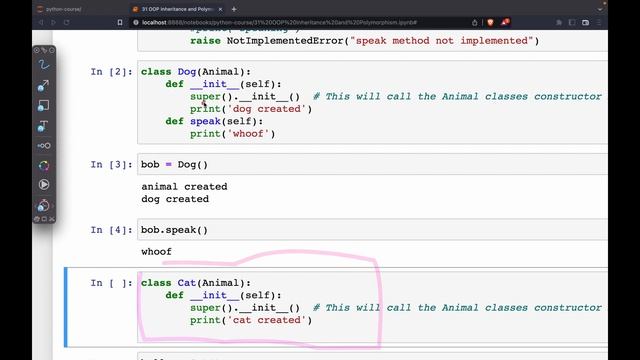The width and height of the screenshot is (640, 360).
Task: Switch to the 31 OOP Inheritance tab
Action: [176, 9]
